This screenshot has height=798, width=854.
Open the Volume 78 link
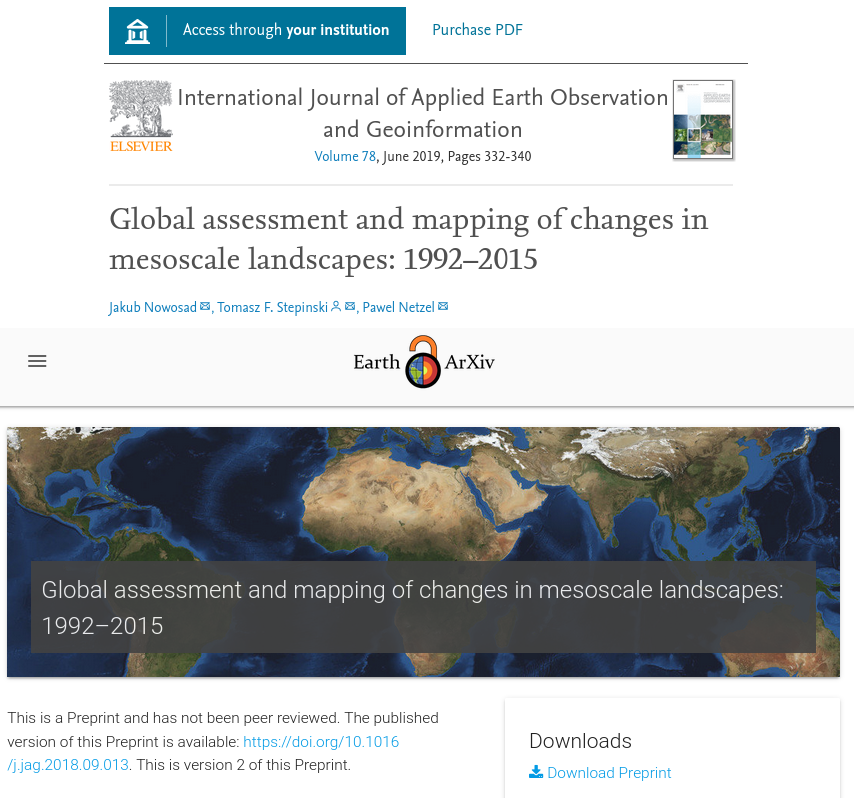point(345,156)
